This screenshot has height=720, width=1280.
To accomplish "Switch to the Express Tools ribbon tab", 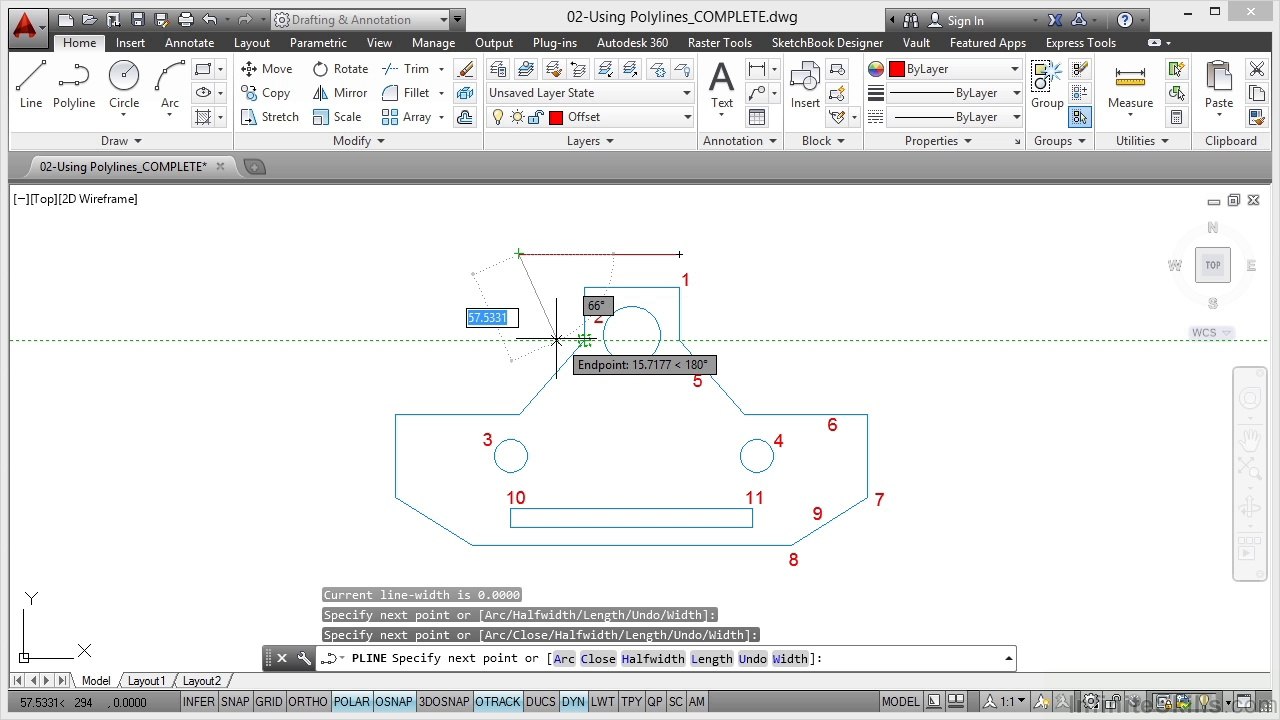I will tap(1081, 43).
